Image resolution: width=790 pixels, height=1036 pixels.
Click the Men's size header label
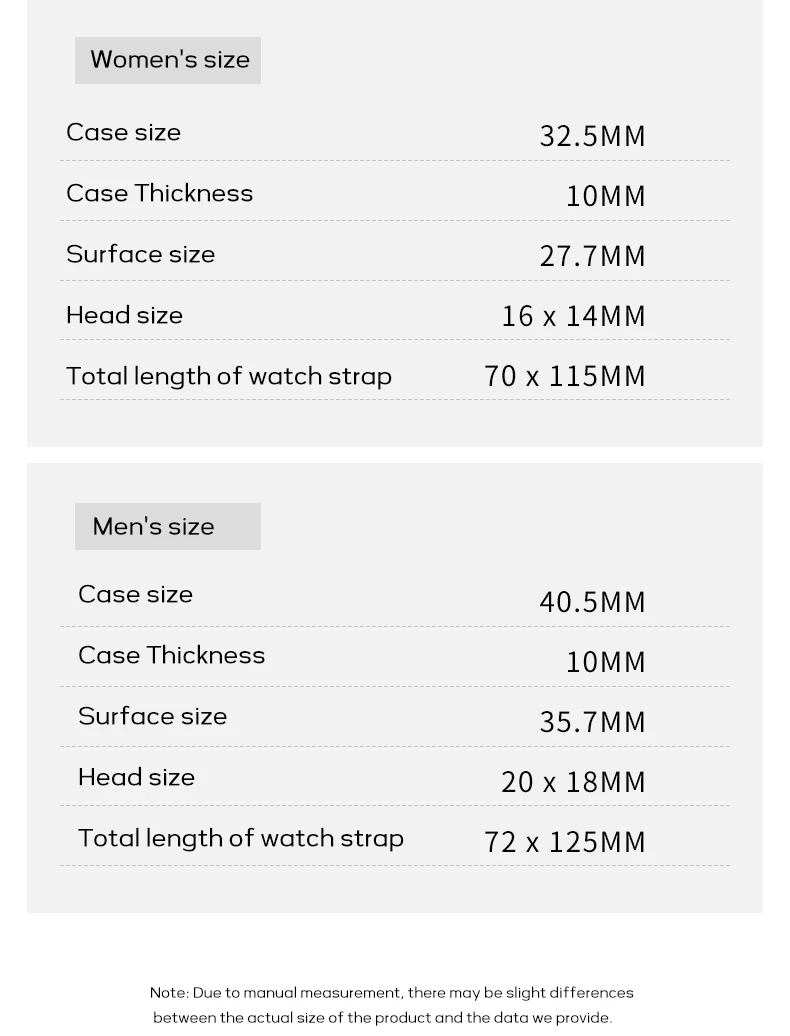click(x=154, y=527)
